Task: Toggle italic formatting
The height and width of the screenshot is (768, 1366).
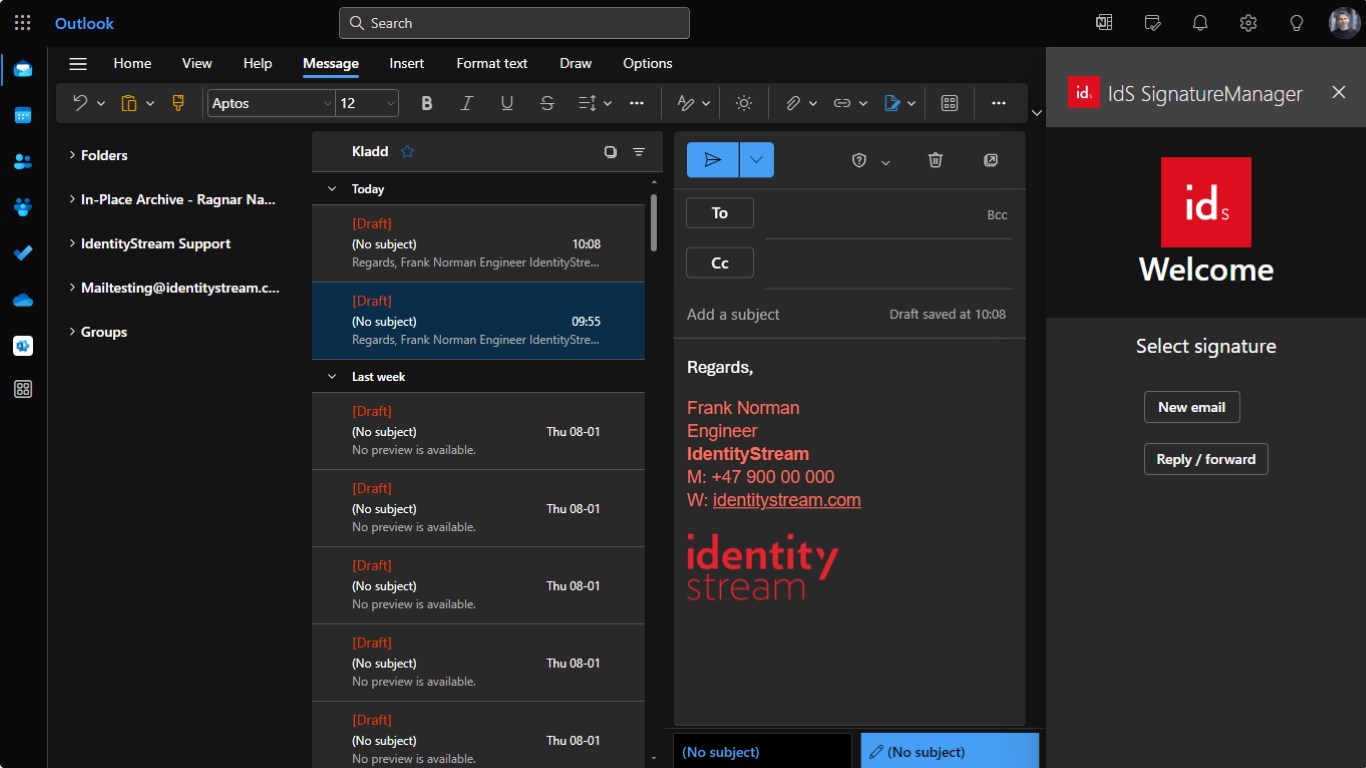Action: pos(466,103)
